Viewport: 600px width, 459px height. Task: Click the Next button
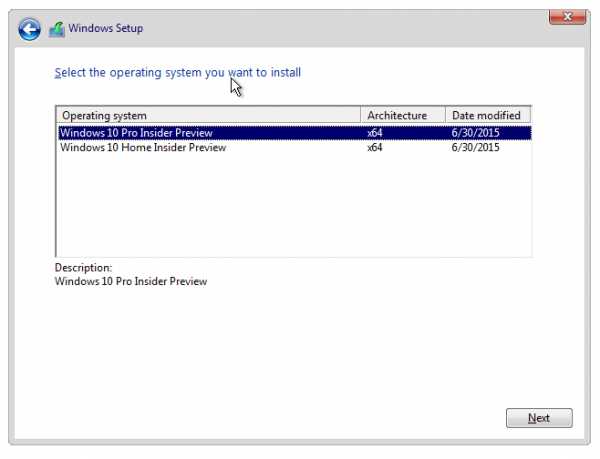(x=539, y=418)
